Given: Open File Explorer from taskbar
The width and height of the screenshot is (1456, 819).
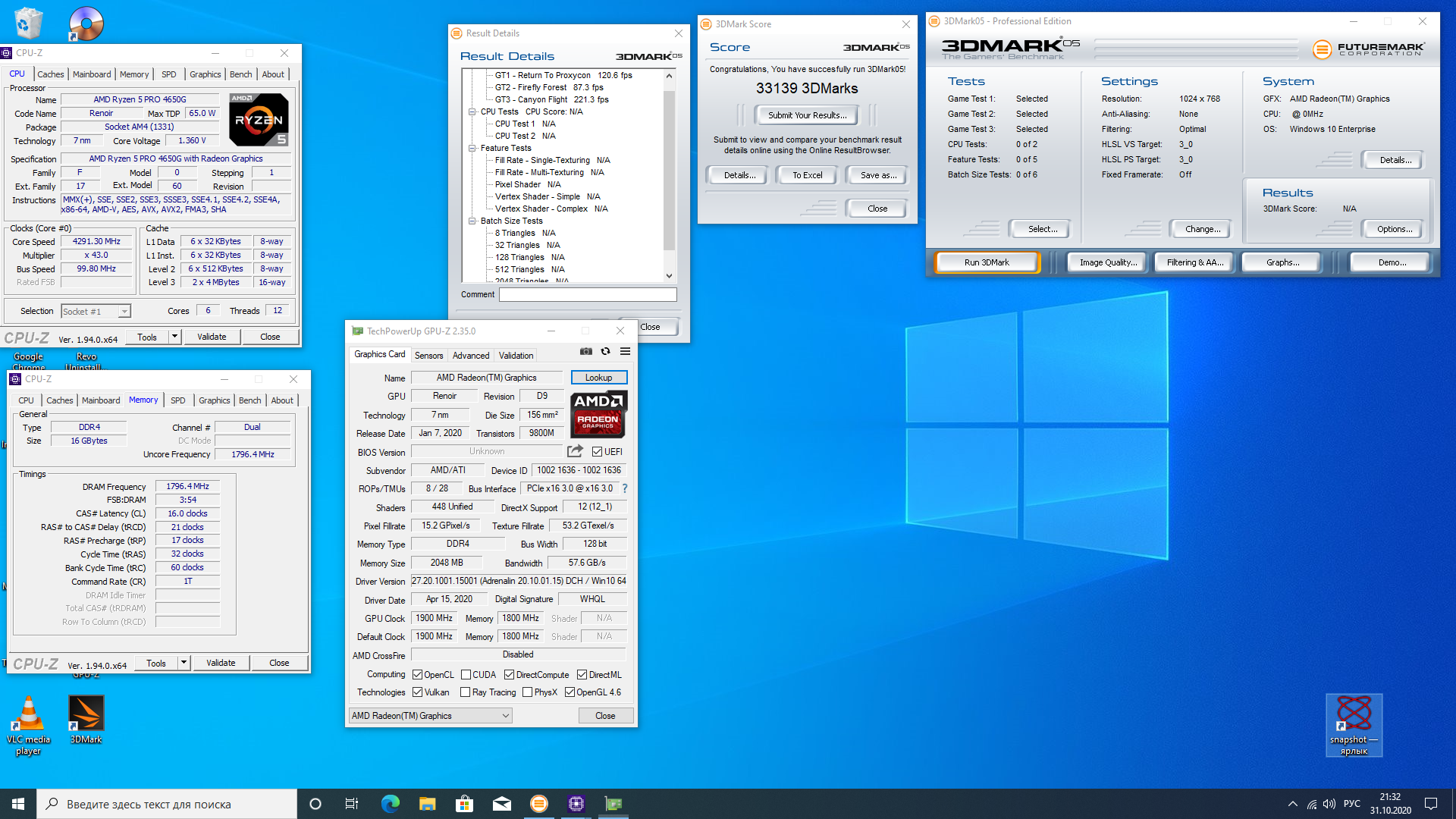Looking at the screenshot, I should (427, 804).
